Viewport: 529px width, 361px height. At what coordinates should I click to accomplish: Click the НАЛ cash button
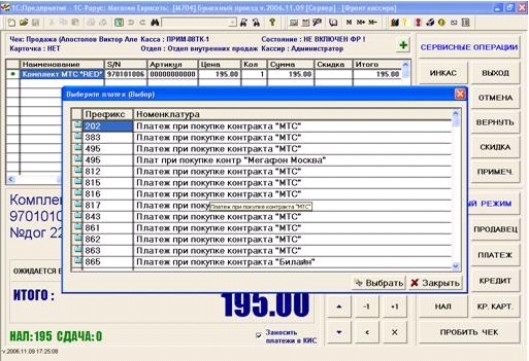click(443, 306)
